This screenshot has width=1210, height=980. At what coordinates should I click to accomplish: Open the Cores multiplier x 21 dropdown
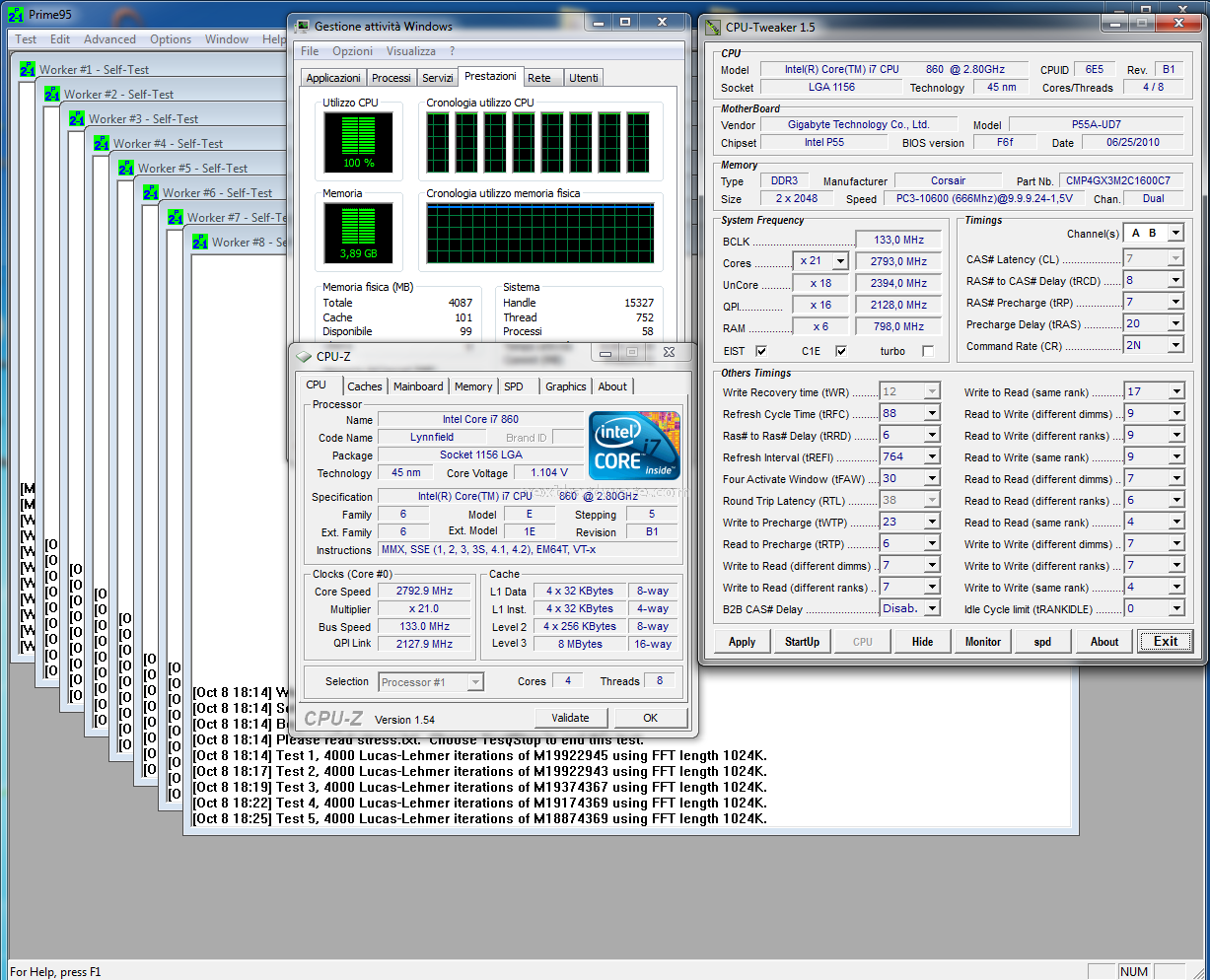[840, 262]
